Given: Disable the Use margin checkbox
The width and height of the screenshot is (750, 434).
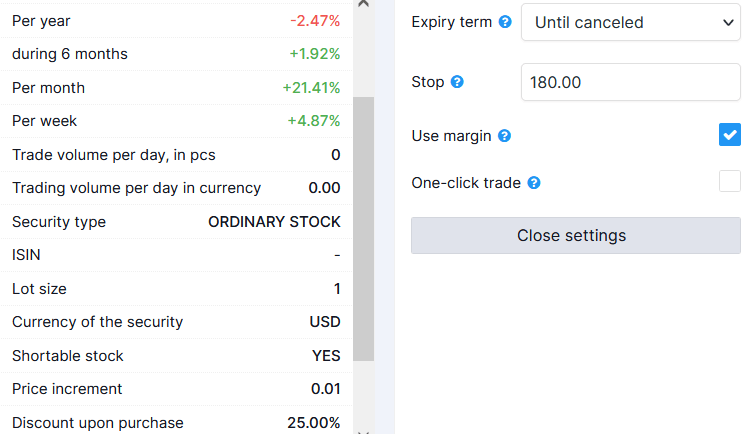Looking at the screenshot, I should tap(729, 135).
